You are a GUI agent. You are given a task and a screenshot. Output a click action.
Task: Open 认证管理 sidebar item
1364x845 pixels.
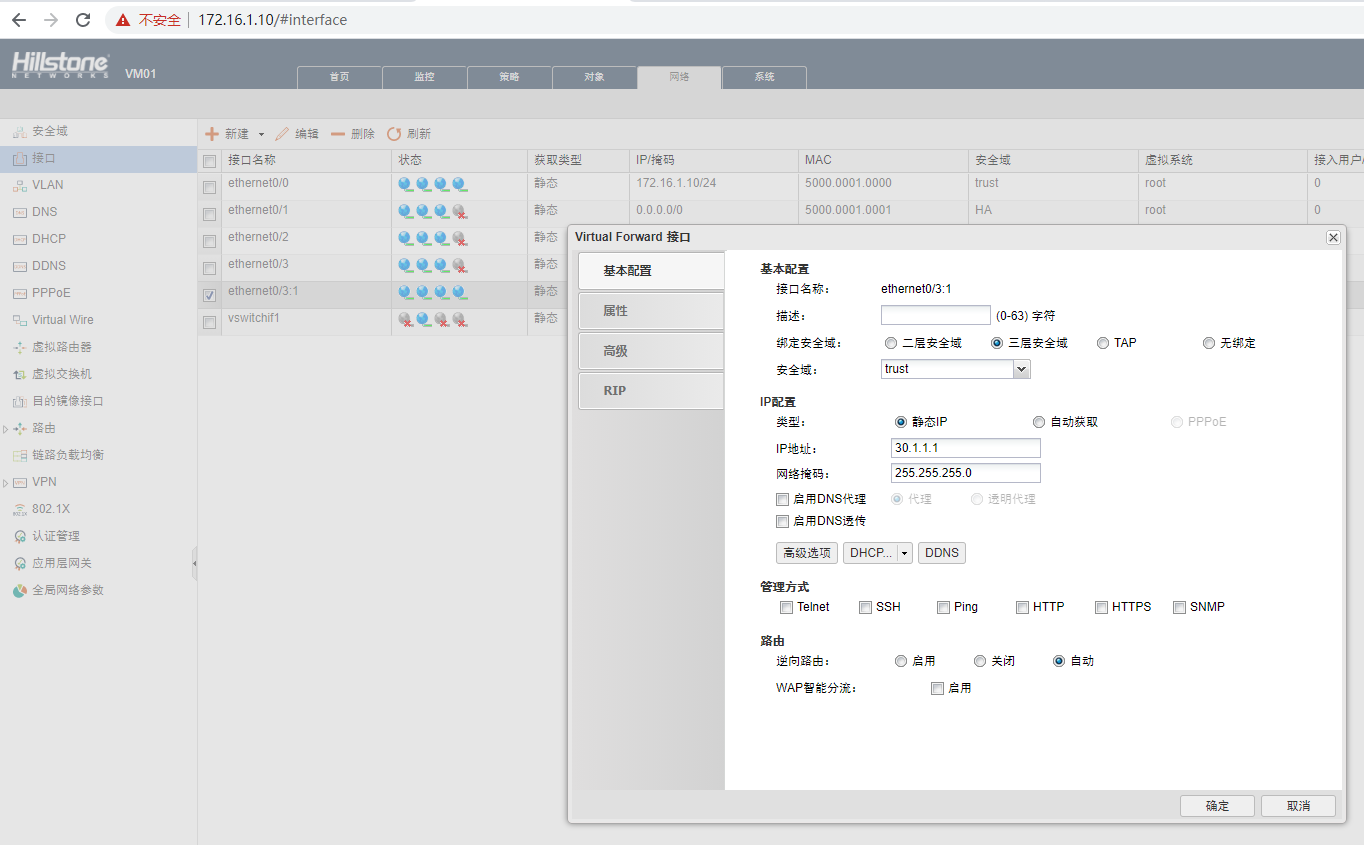click(55, 536)
